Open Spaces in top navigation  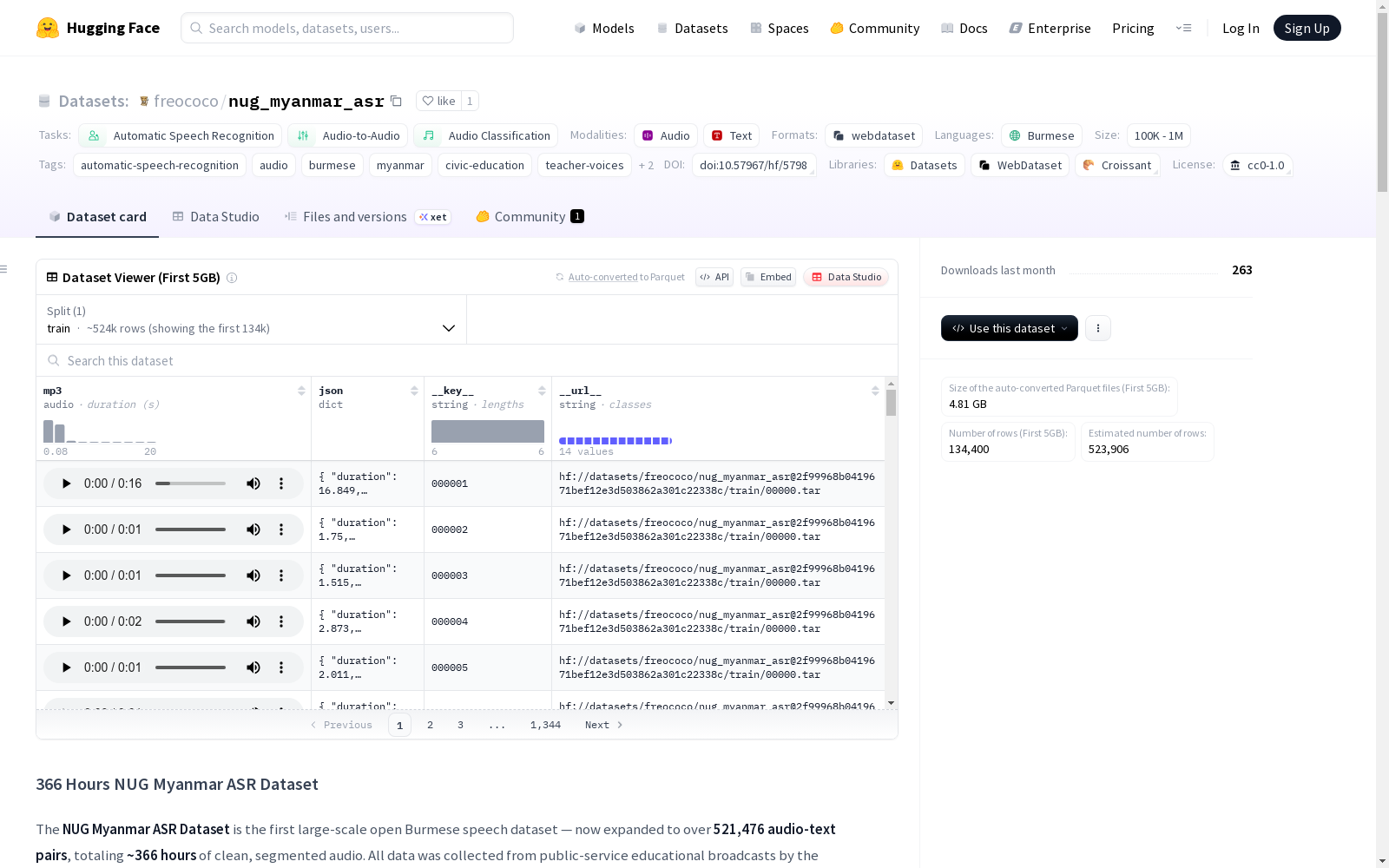pos(780,28)
